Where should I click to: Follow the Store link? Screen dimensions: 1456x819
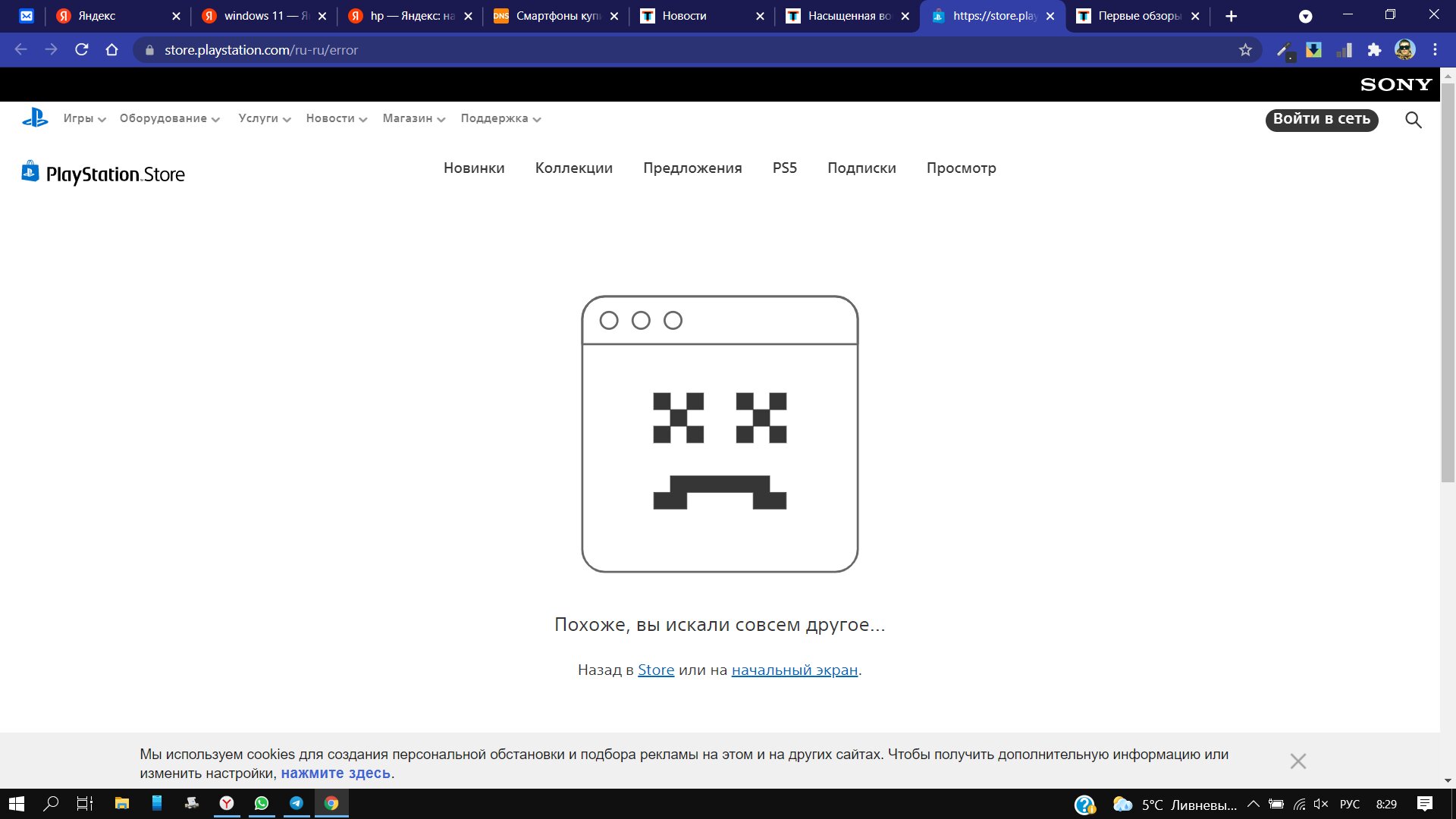click(656, 670)
